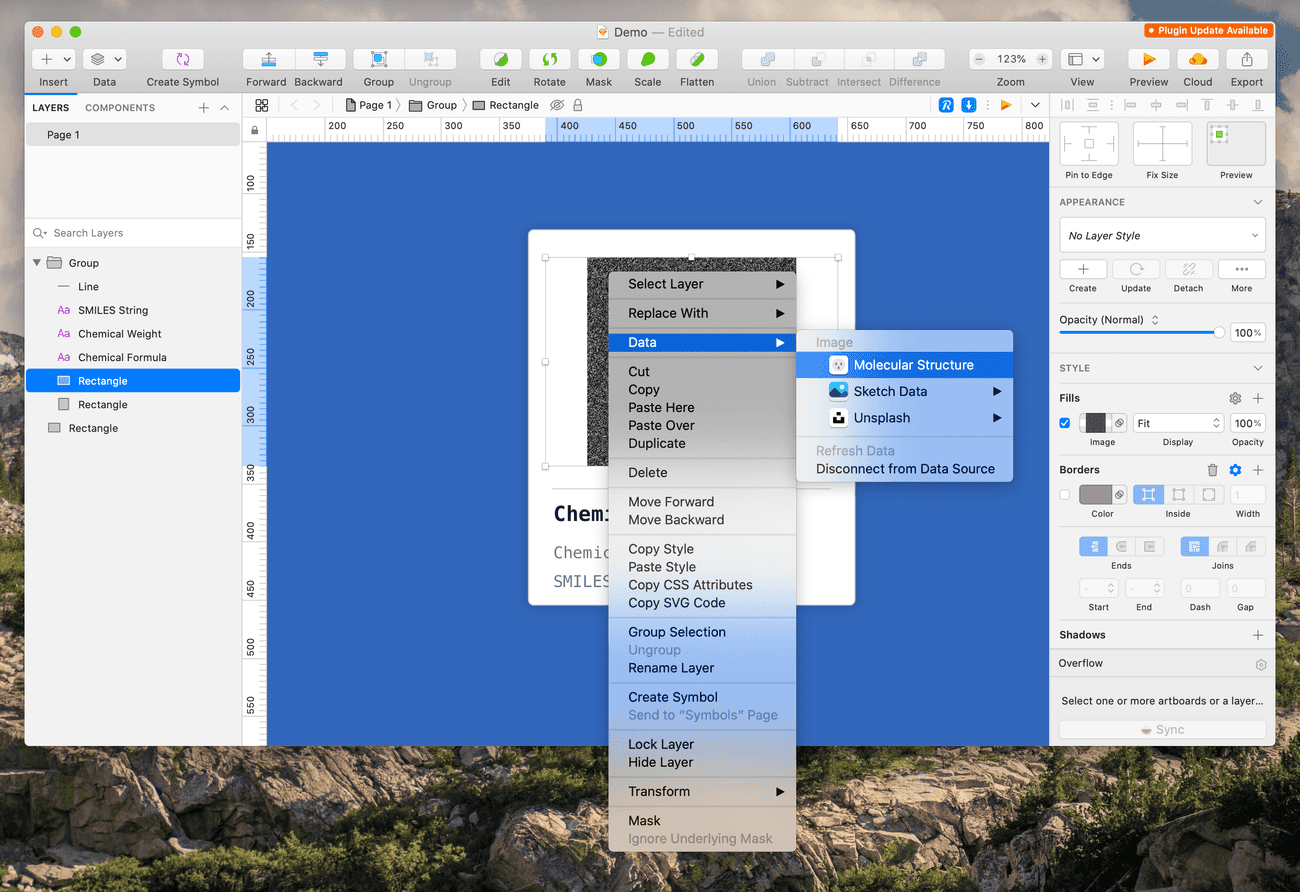Click the Bring Forward toolbar icon
Screen dimensions: 1300x892
[266, 60]
